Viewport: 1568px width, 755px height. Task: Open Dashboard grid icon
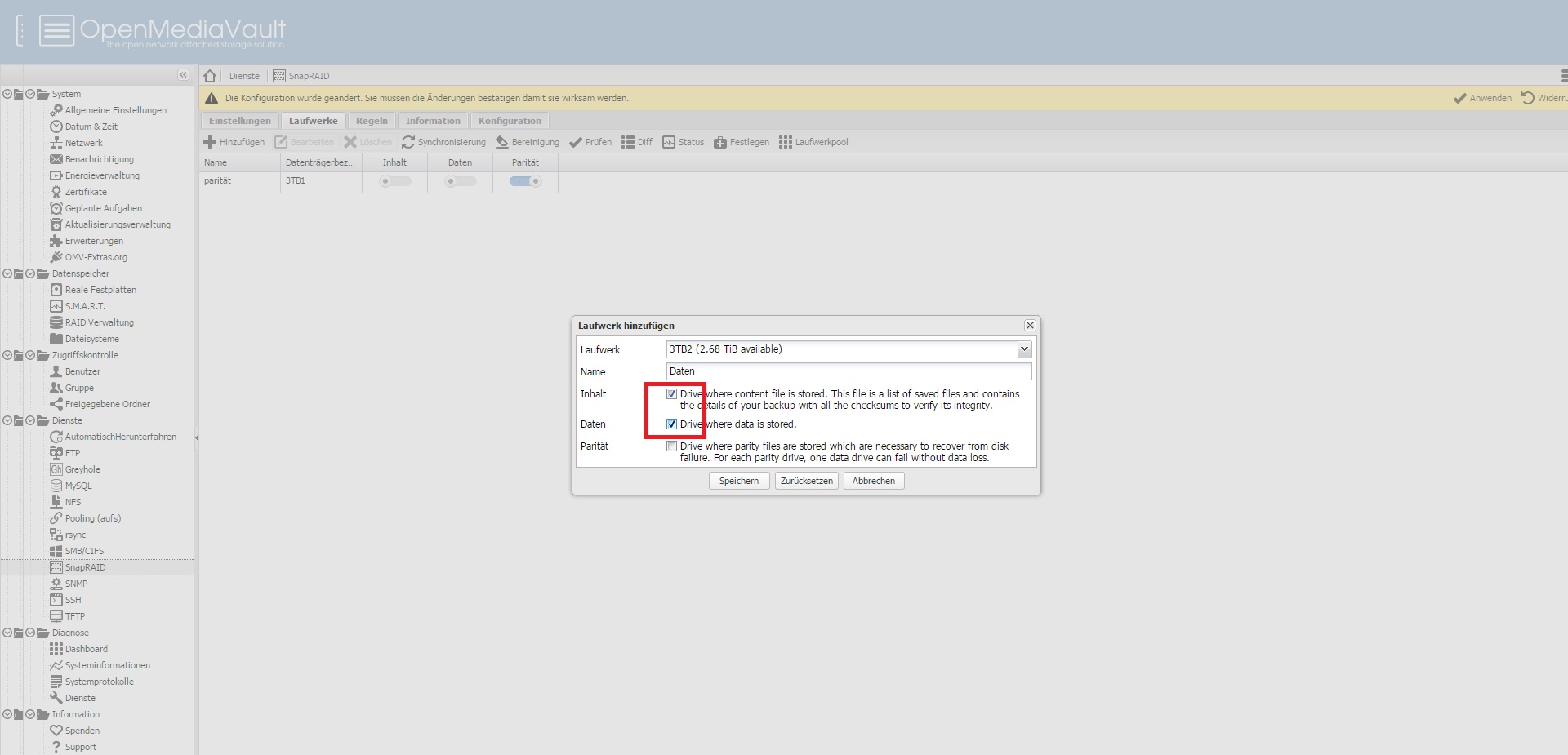tap(56, 649)
